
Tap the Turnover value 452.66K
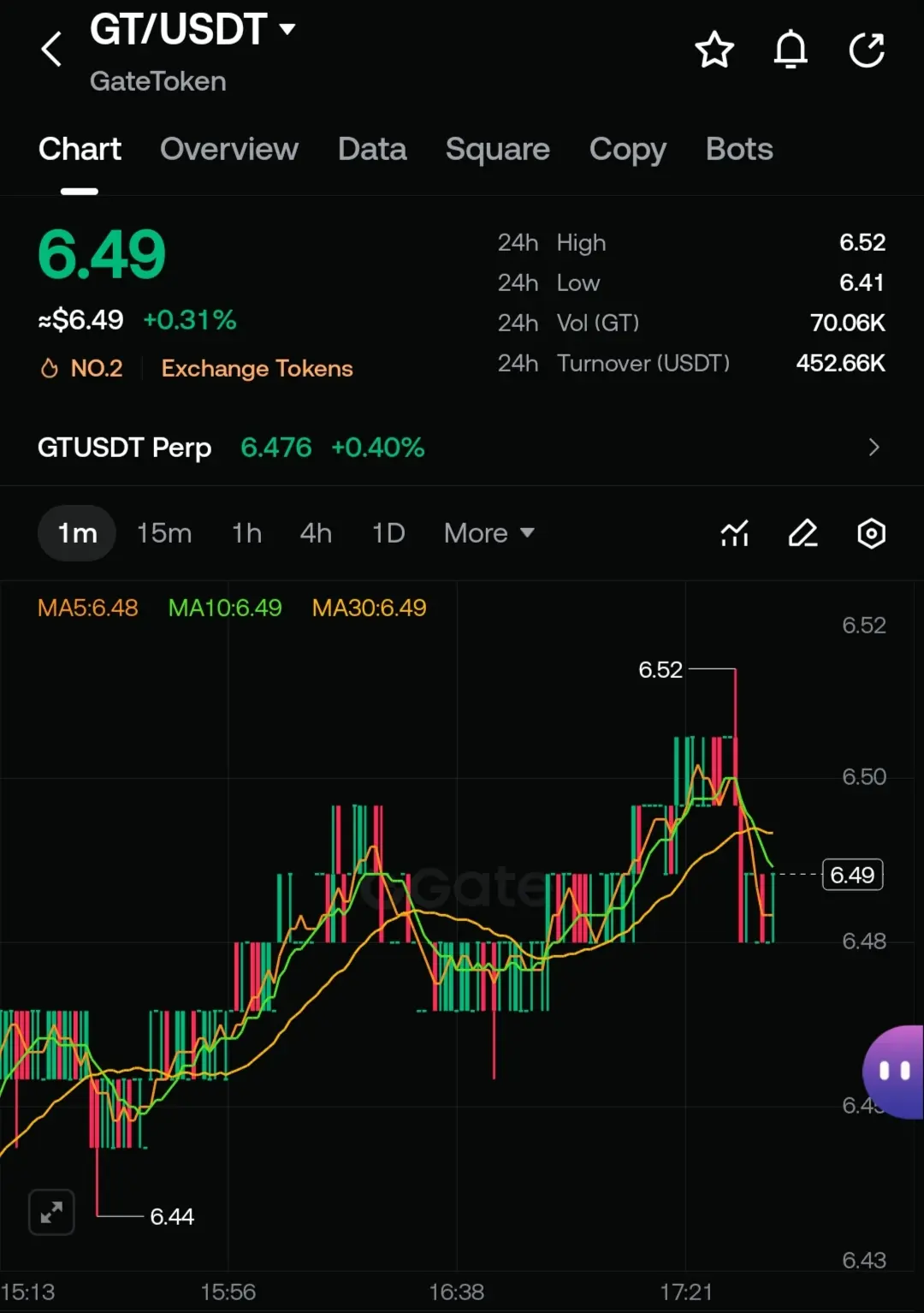(x=841, y=363)
